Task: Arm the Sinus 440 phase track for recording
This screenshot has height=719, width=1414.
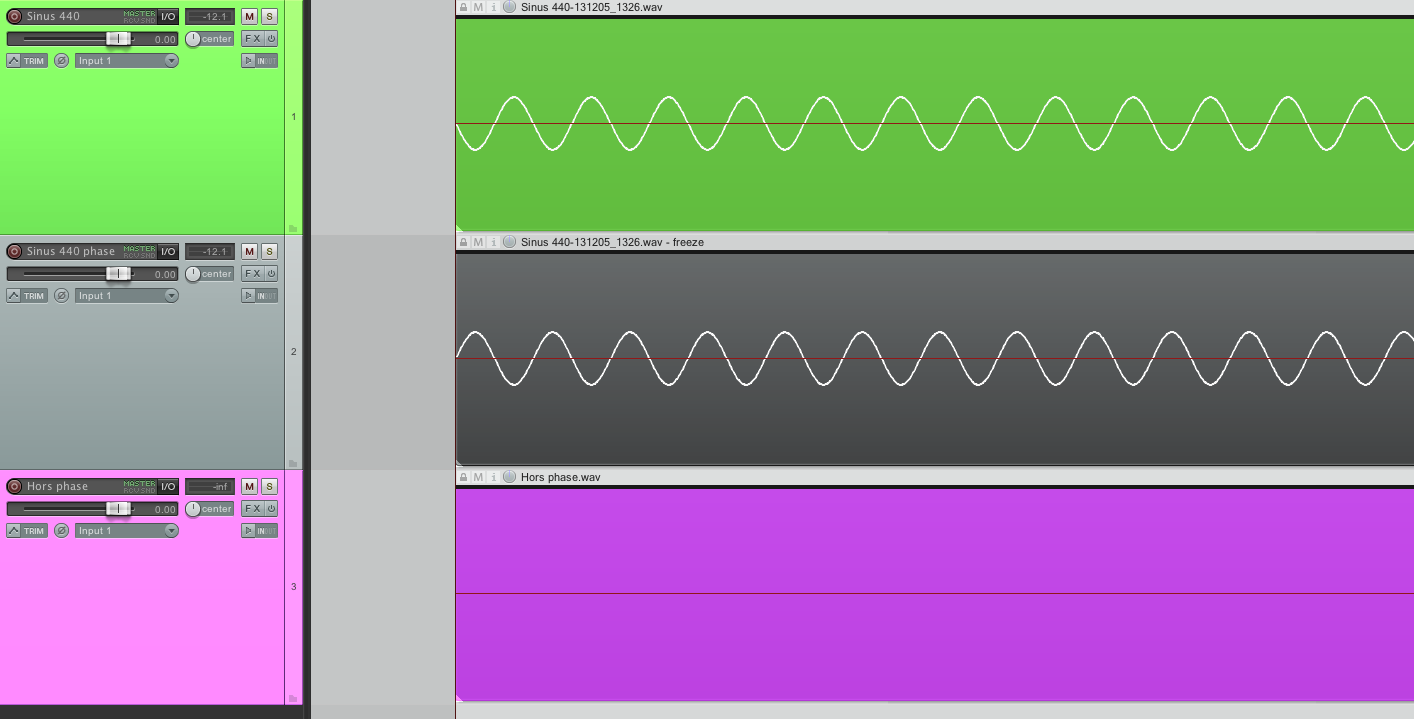Action: 14,251
